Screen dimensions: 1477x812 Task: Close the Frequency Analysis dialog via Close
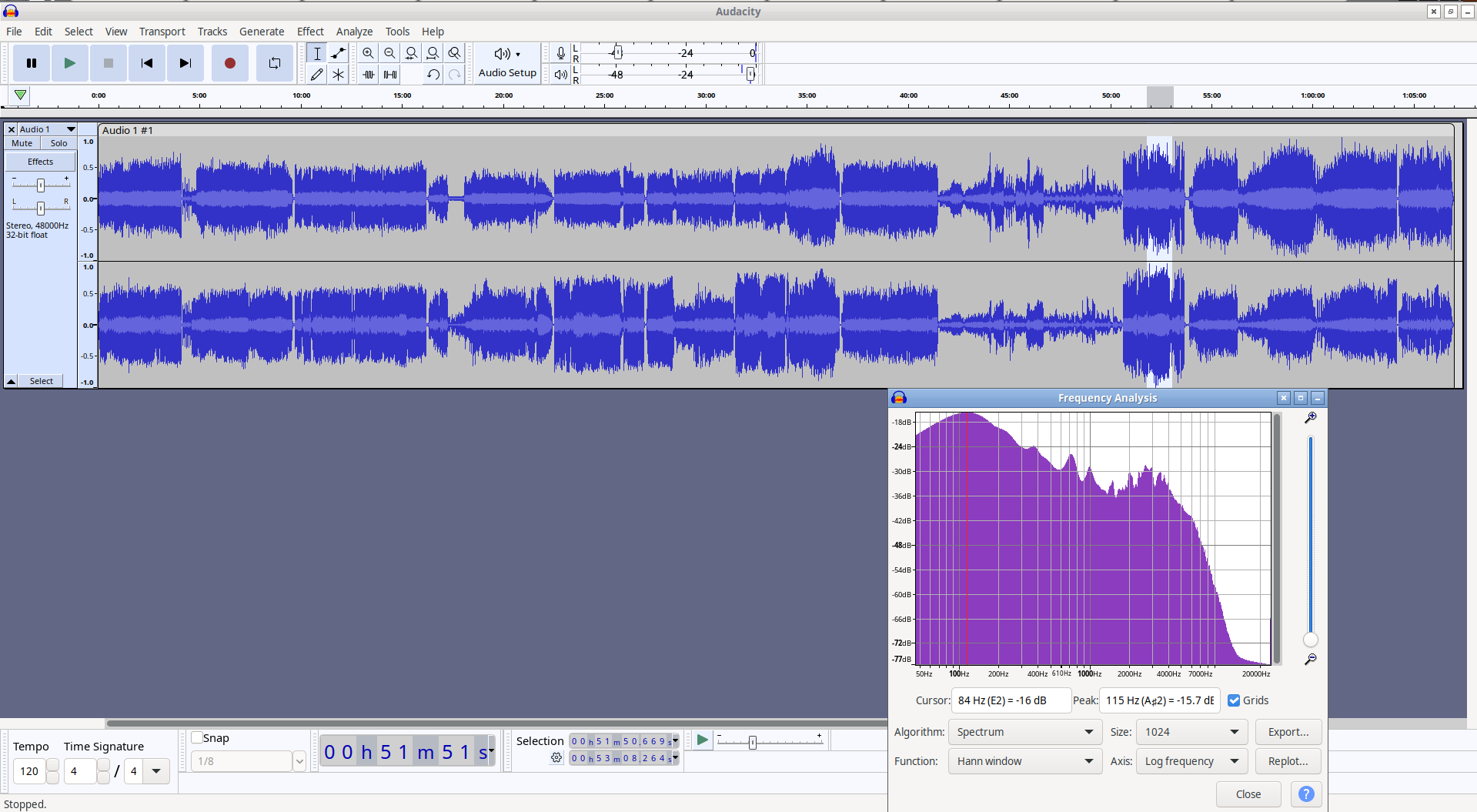point(1248,794)
